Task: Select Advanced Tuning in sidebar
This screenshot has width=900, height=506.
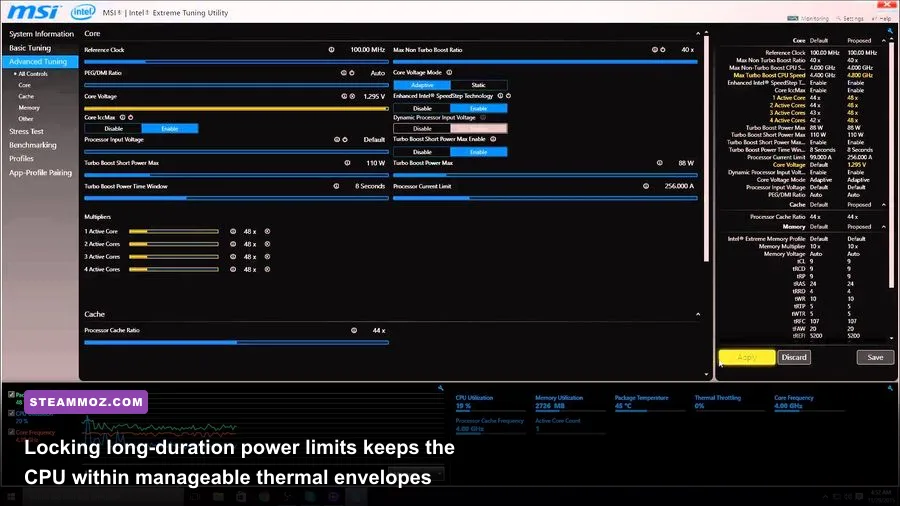Action: [38, 61]
